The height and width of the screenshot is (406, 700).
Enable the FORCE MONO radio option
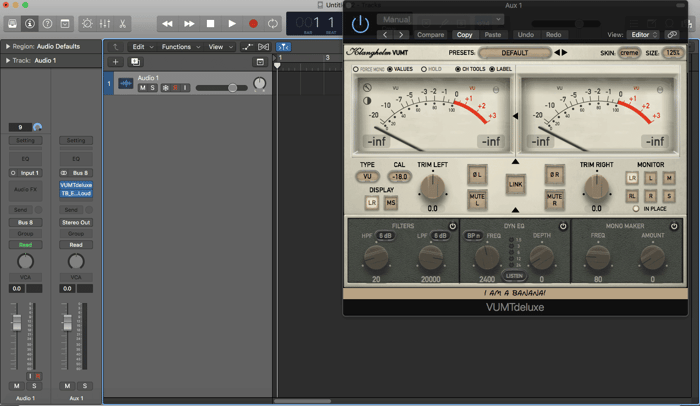click(356, 69)
